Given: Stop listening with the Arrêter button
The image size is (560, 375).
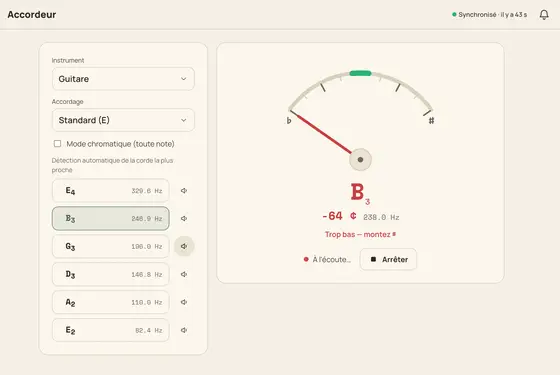Looking at the screenshot, I should (x=388, y=259).
